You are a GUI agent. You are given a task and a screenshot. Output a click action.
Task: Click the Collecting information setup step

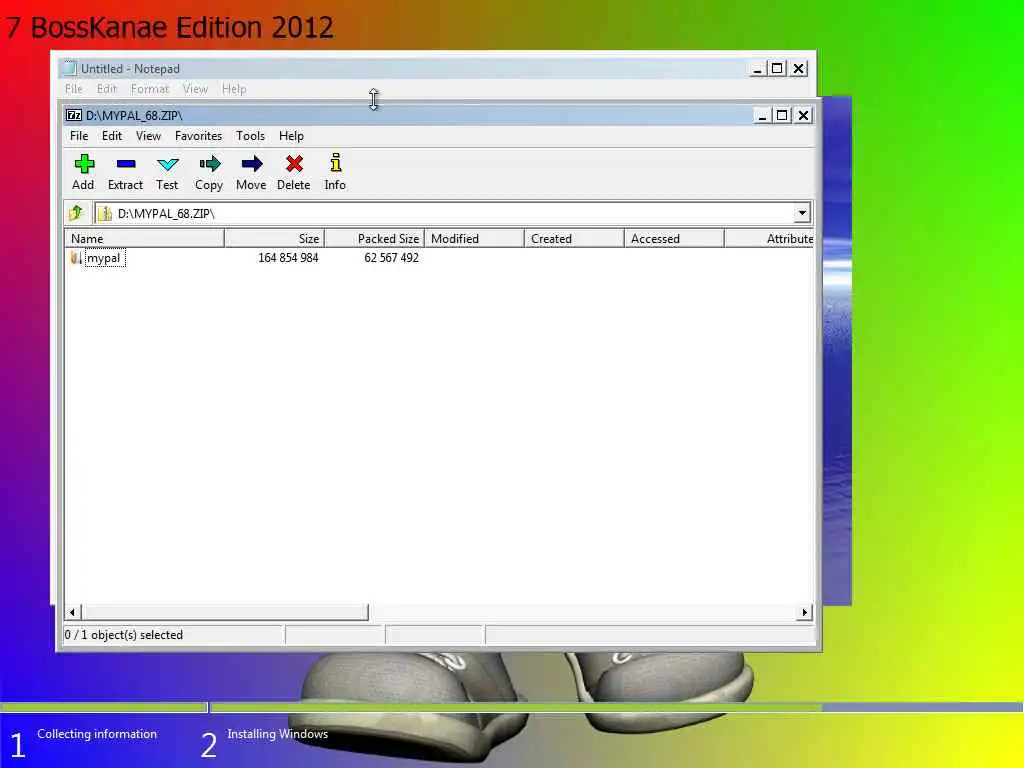(x=97, y=734)
